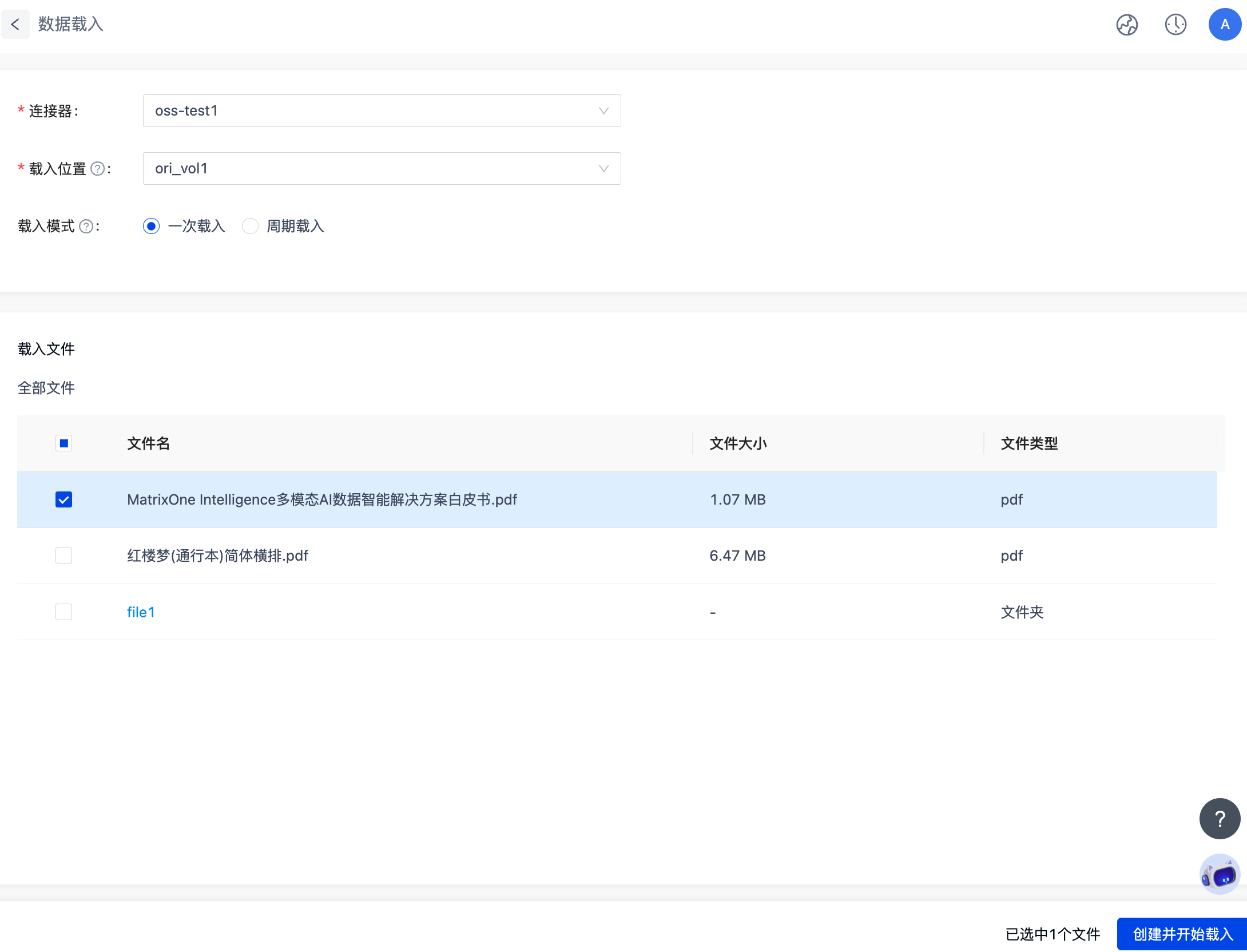Expand the 载入位置 ori_vol1 dropdown
The height and width of the screenshot is (952, 1247).
382,169
